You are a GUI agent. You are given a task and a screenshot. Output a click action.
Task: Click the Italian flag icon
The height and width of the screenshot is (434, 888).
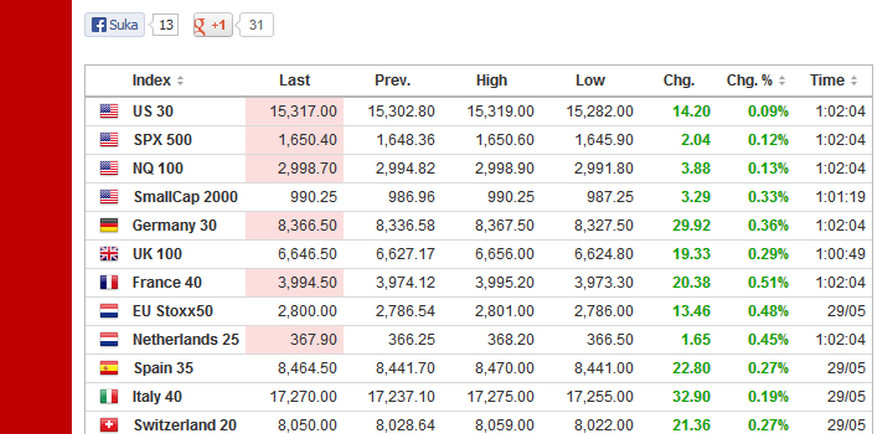point(109,397)
